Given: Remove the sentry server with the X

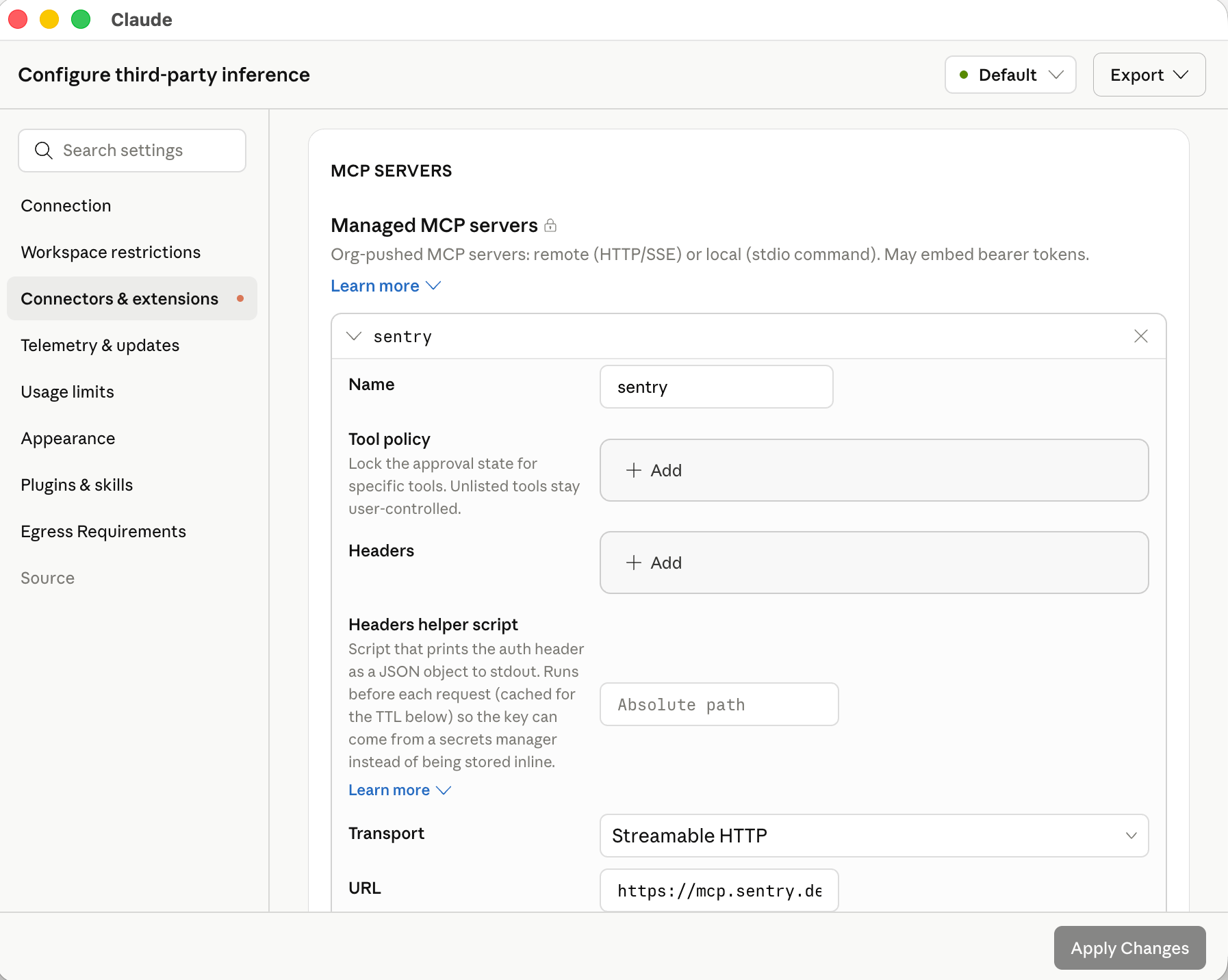Looking at the screenshot, I should [x=1140, y=336].
